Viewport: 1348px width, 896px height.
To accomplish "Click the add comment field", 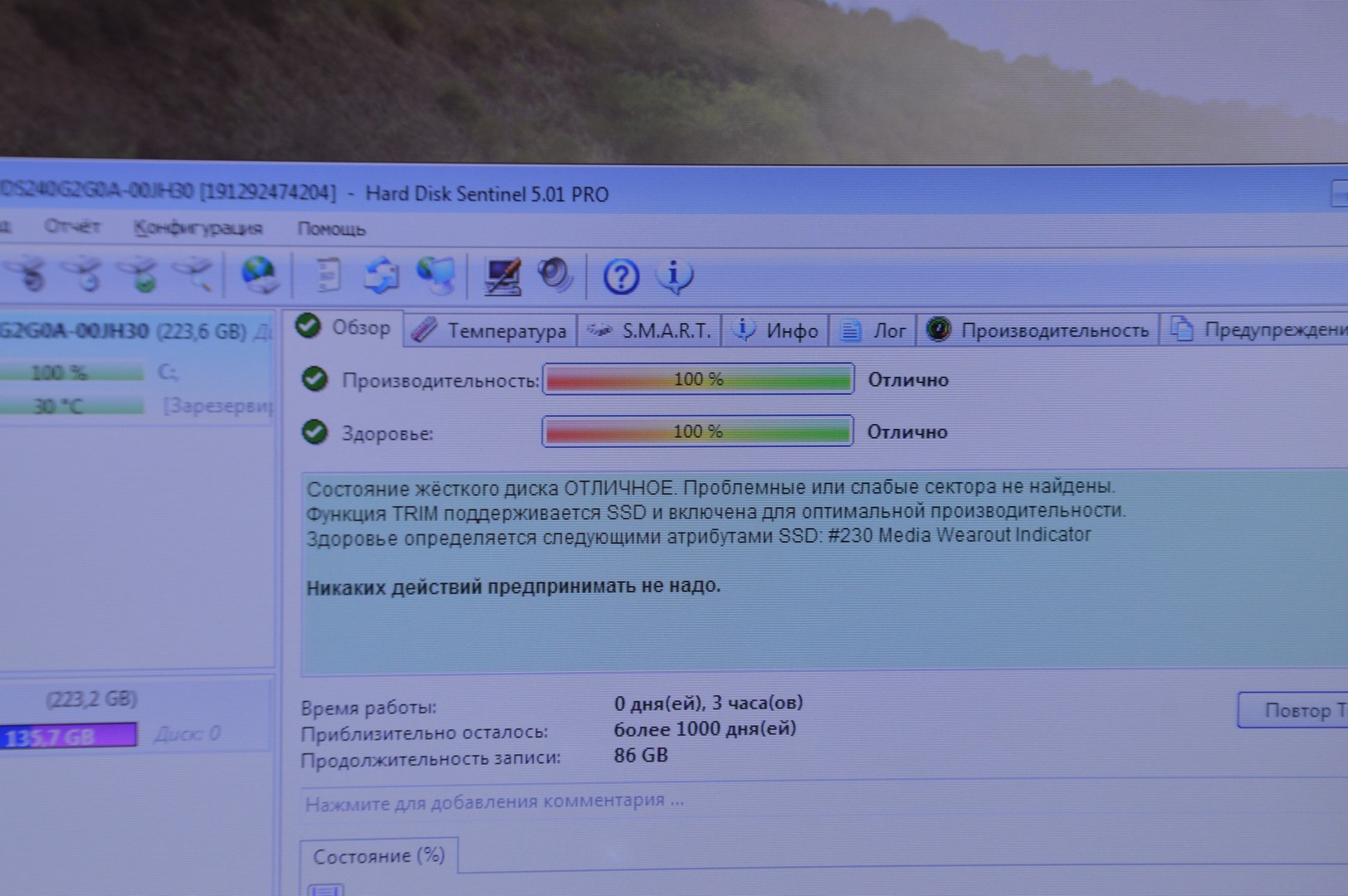I will coord(495,802).
